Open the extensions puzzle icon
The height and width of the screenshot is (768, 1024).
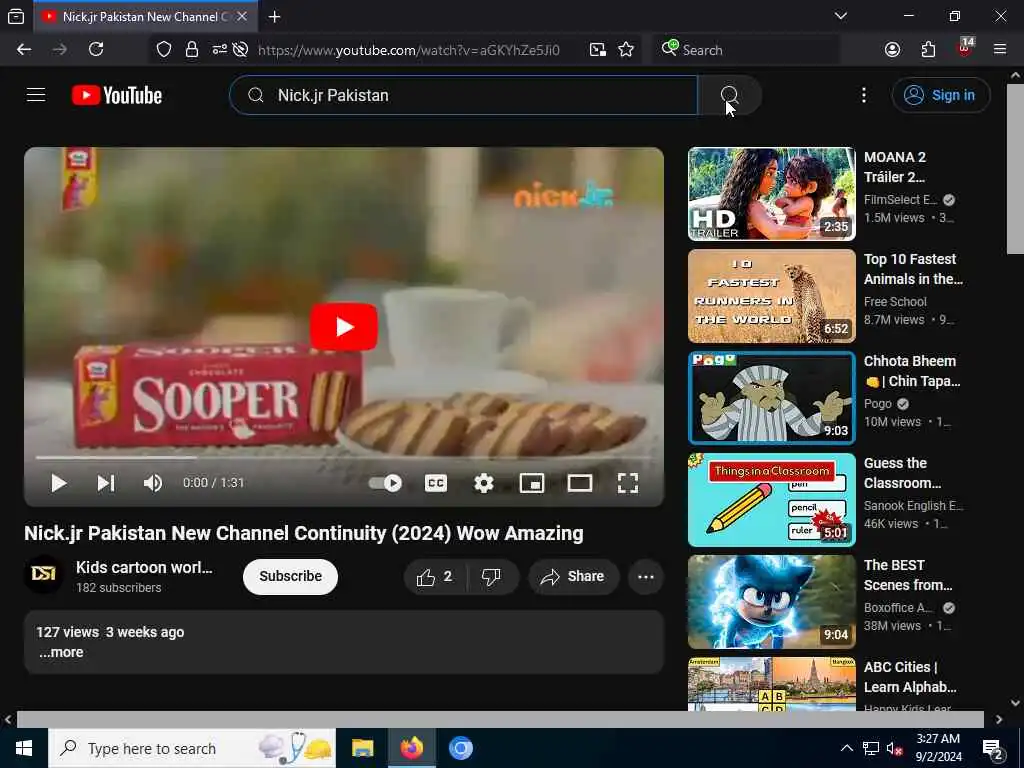coord(928,50)
